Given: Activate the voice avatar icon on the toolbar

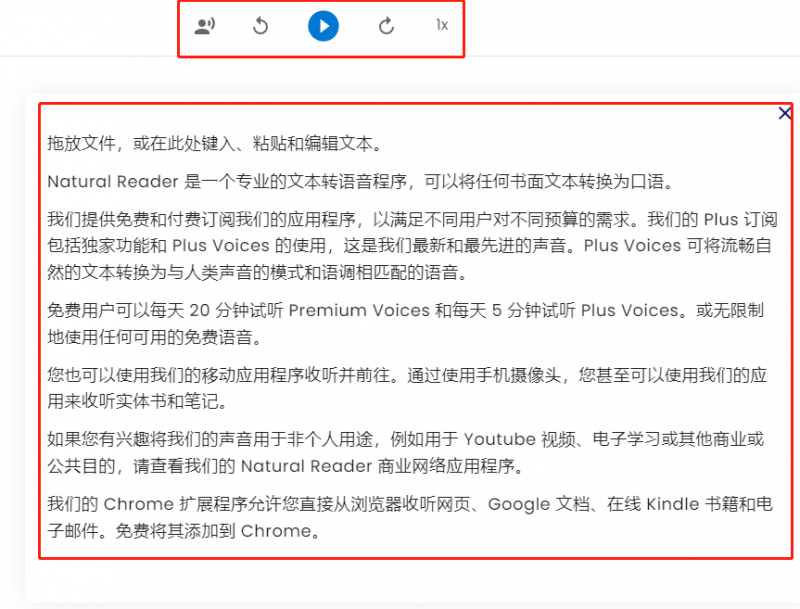Looking at the screenshot, I should coord(204,26).
